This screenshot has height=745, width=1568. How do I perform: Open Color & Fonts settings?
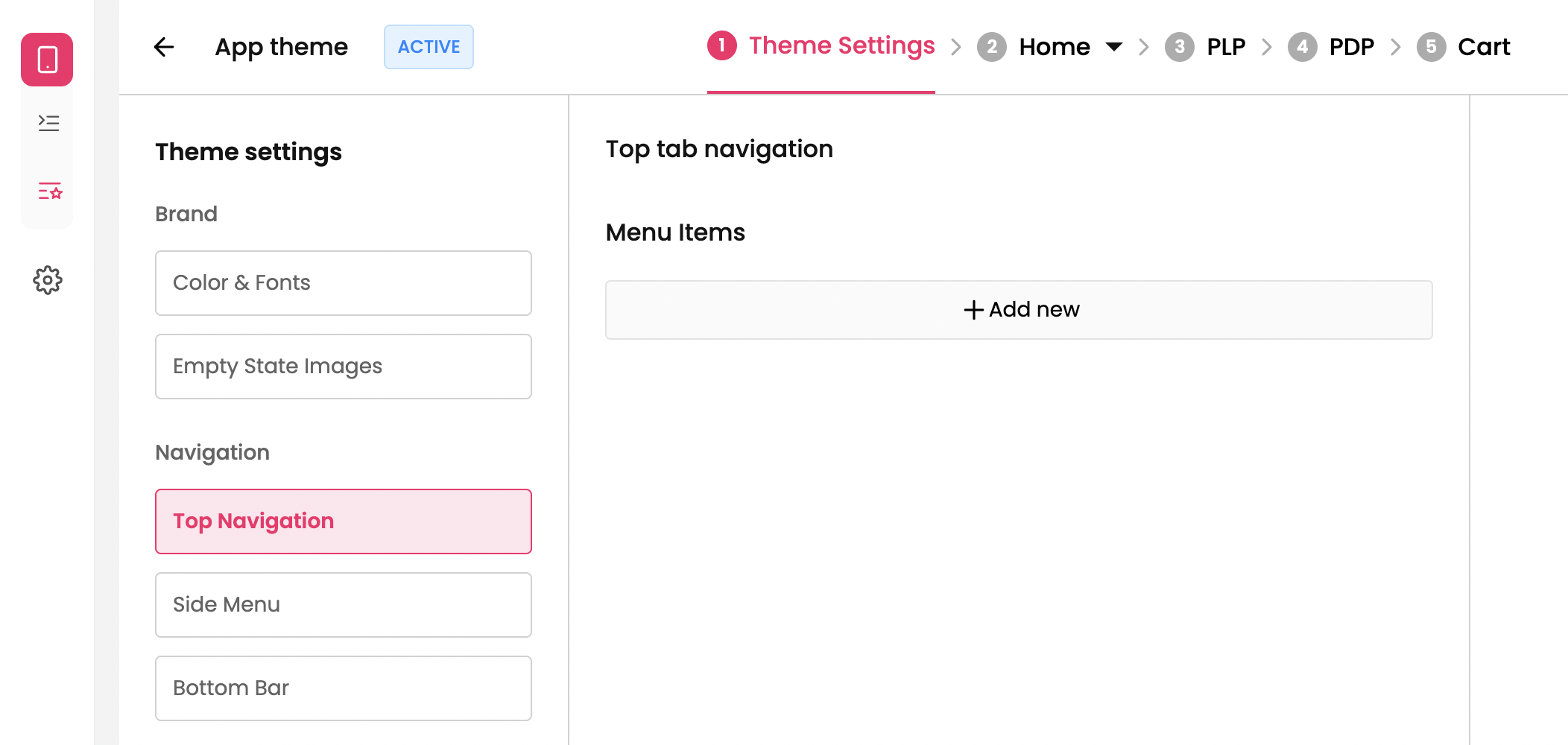[x=343, y=283]
